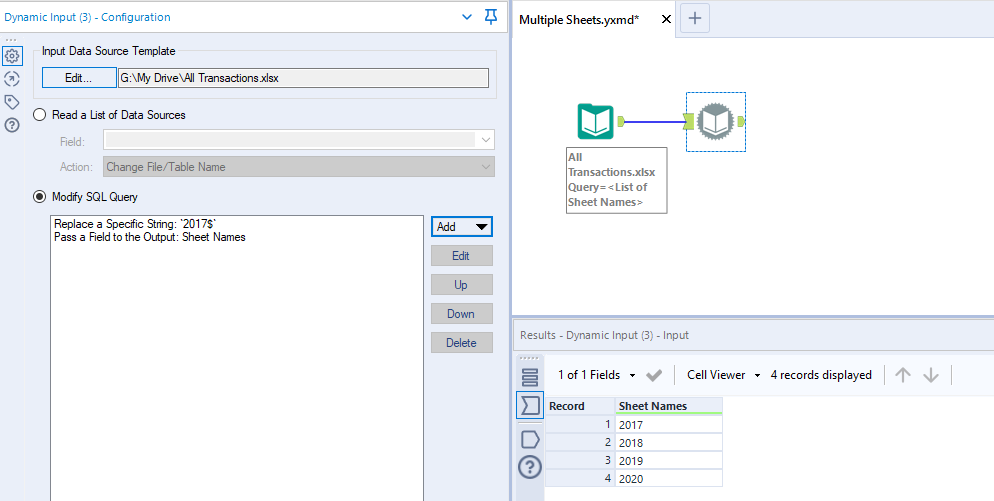This screenshot has width=994, height=501.
Task: Open a new workflow tab with plus
Action: click(x=697, y=17)
